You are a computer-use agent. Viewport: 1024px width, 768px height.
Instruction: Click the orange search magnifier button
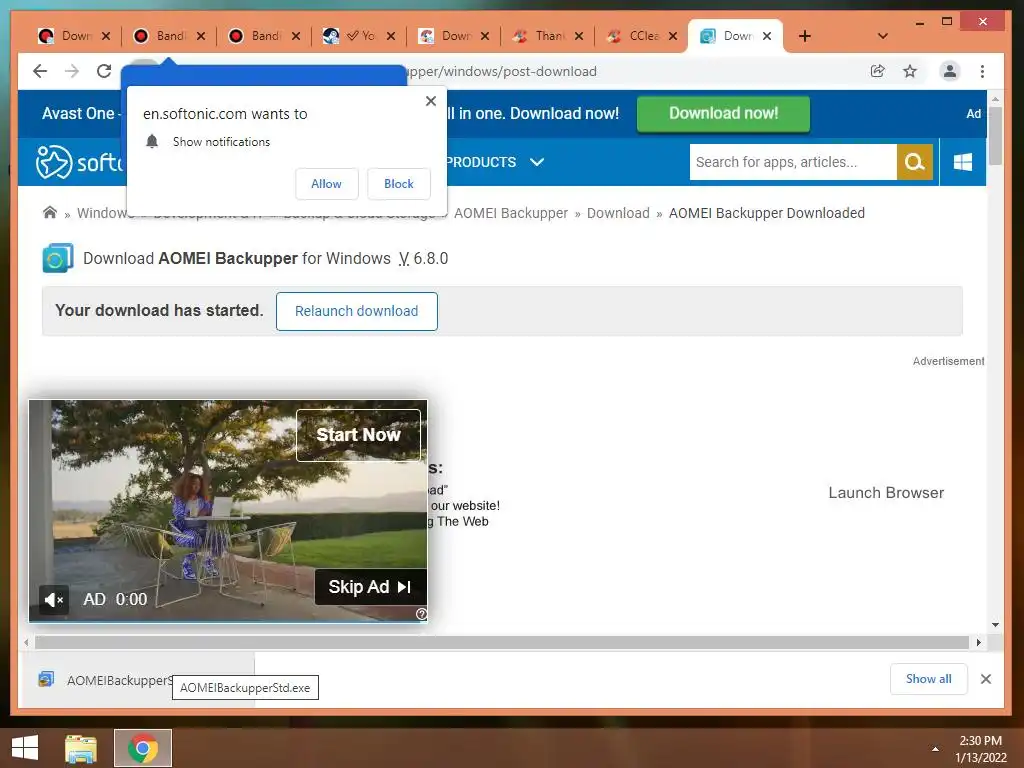click(914, 162)
